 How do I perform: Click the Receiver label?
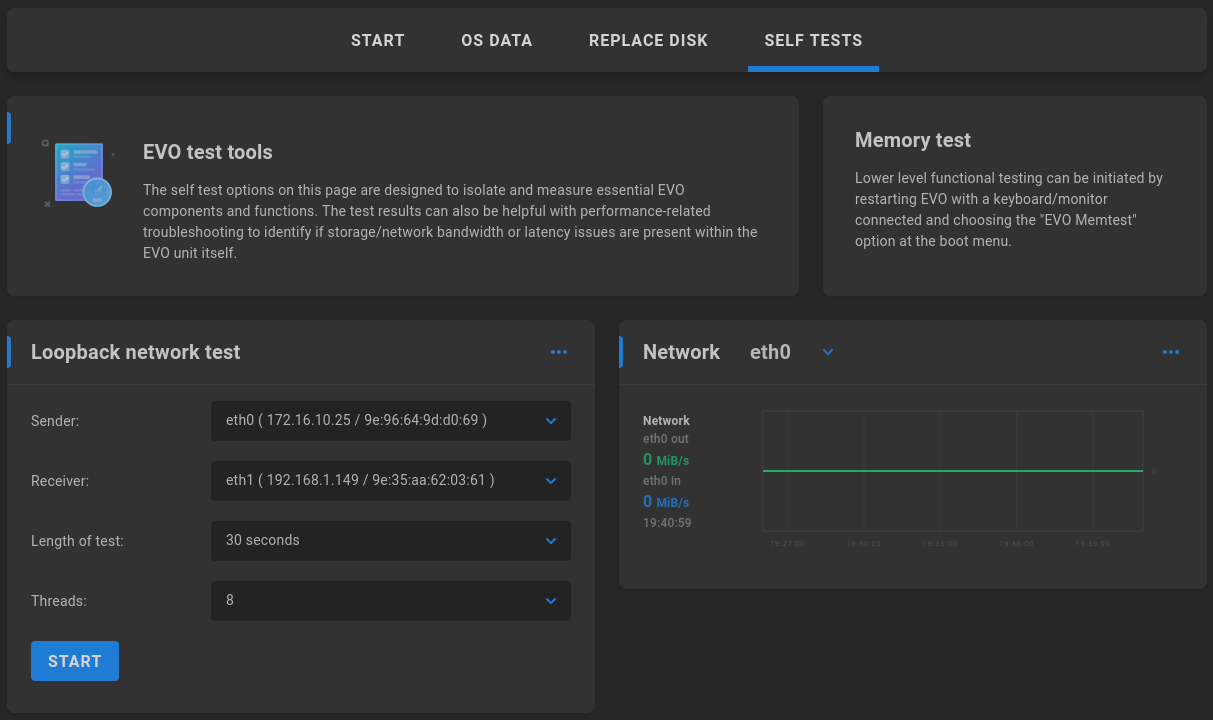[x=60, y=481]
